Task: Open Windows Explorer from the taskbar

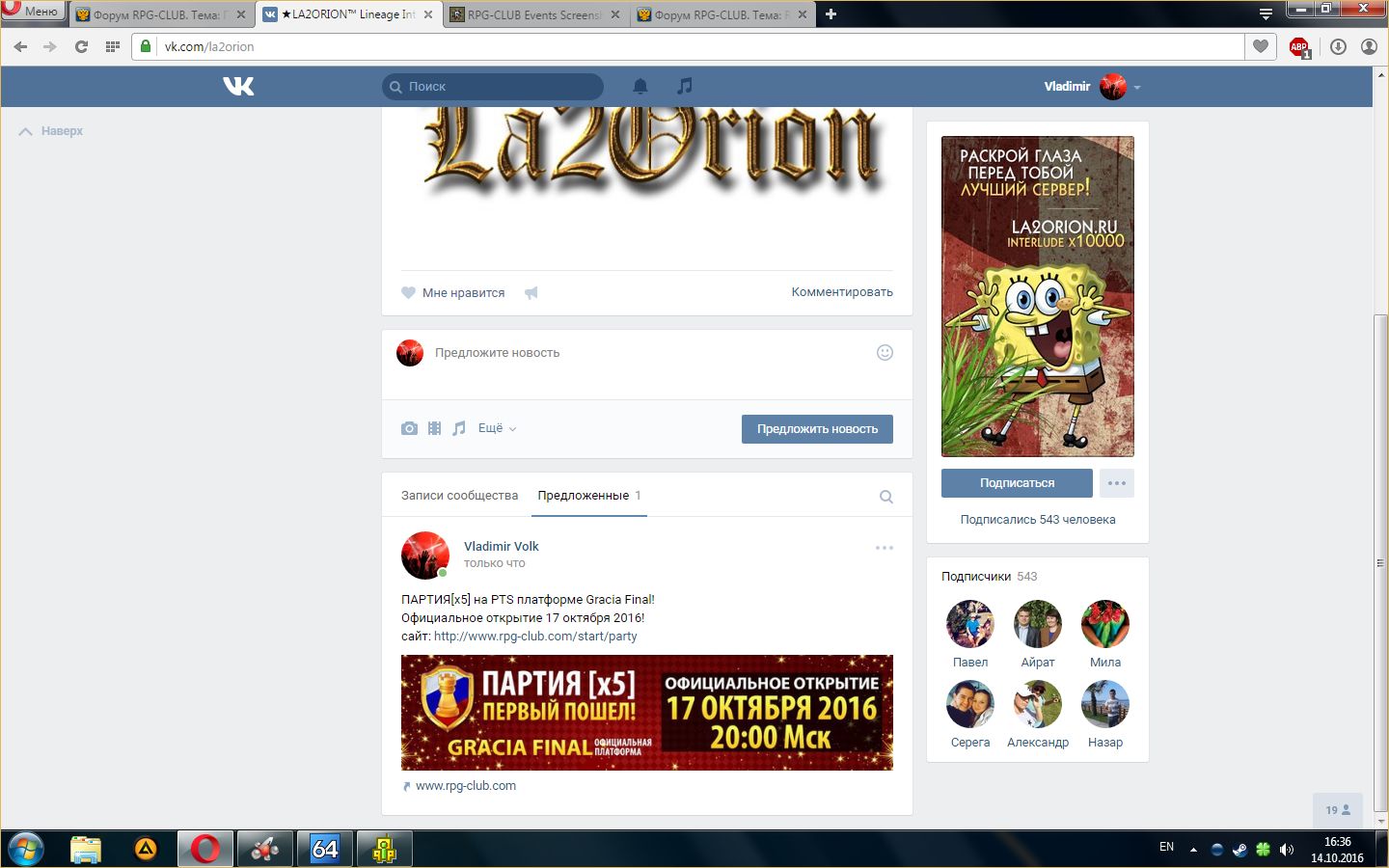Action: click(86, 849)
